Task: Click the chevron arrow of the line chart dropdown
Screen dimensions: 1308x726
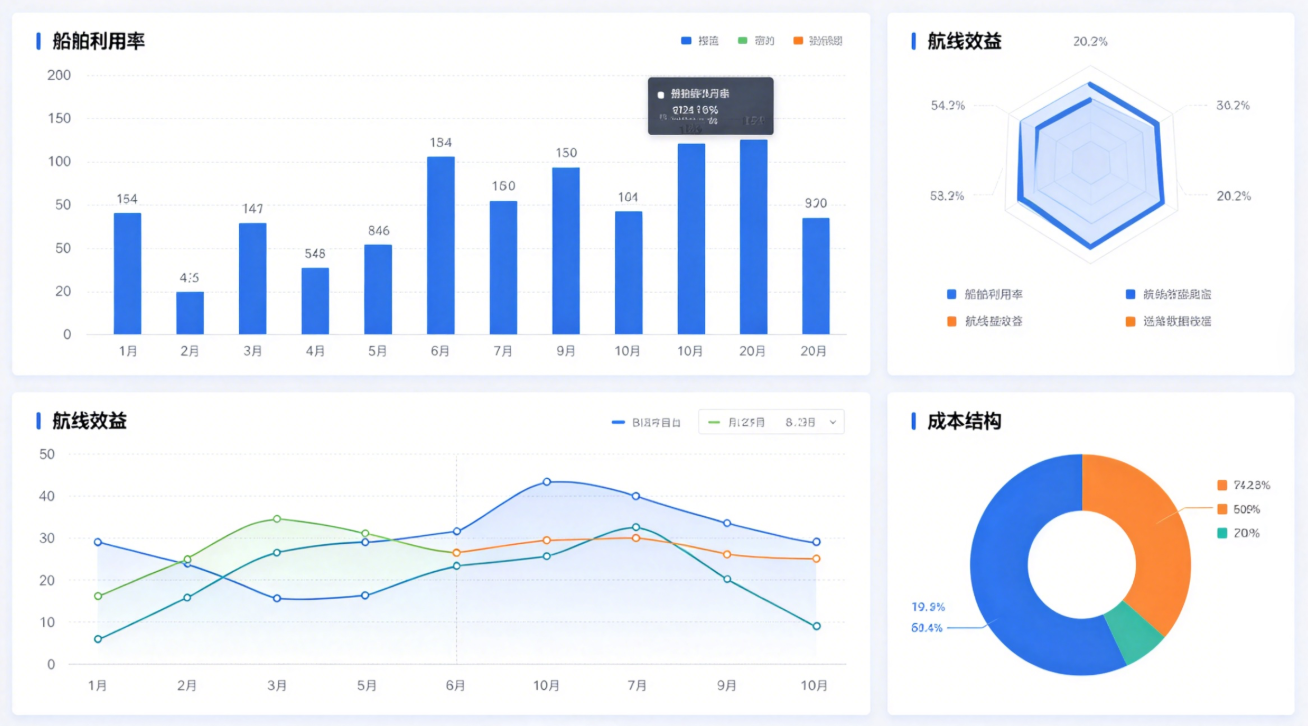Action: [832, 423]
